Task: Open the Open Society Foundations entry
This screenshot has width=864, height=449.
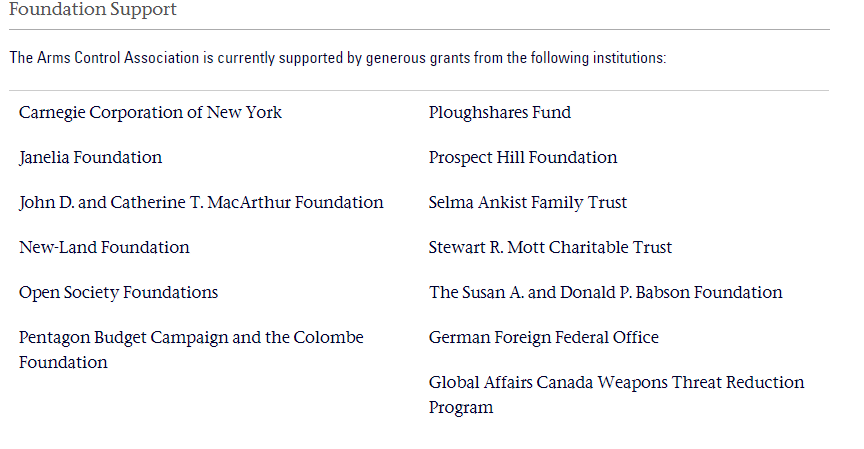Action: [x=118, y=293]
